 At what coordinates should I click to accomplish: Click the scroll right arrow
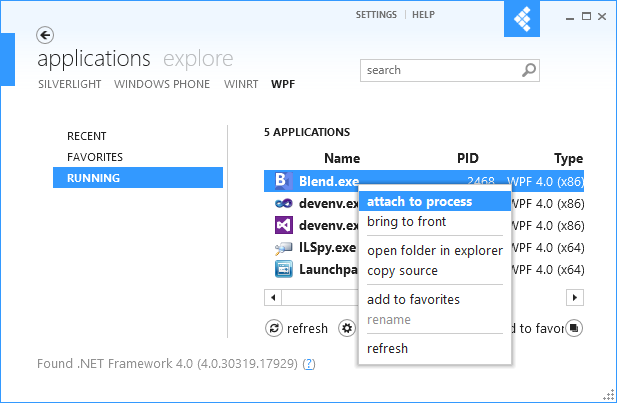575,298
